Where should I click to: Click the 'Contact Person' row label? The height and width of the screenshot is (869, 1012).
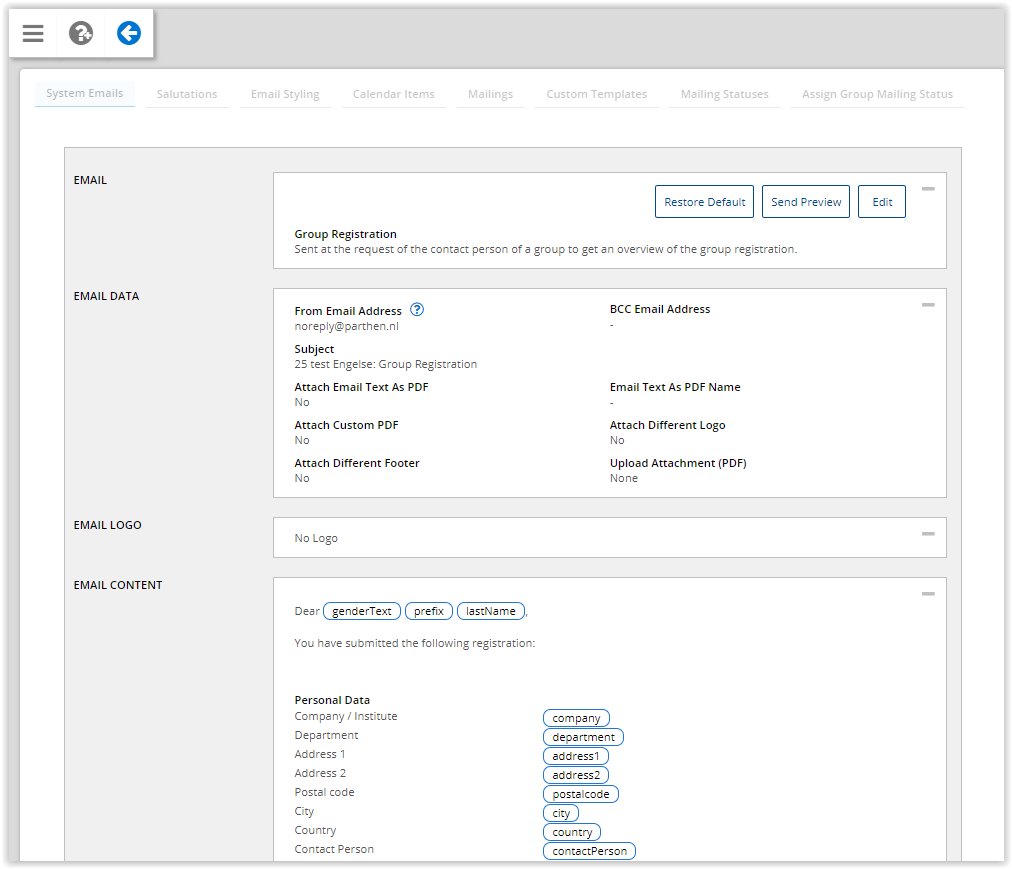tap(334, 849)
